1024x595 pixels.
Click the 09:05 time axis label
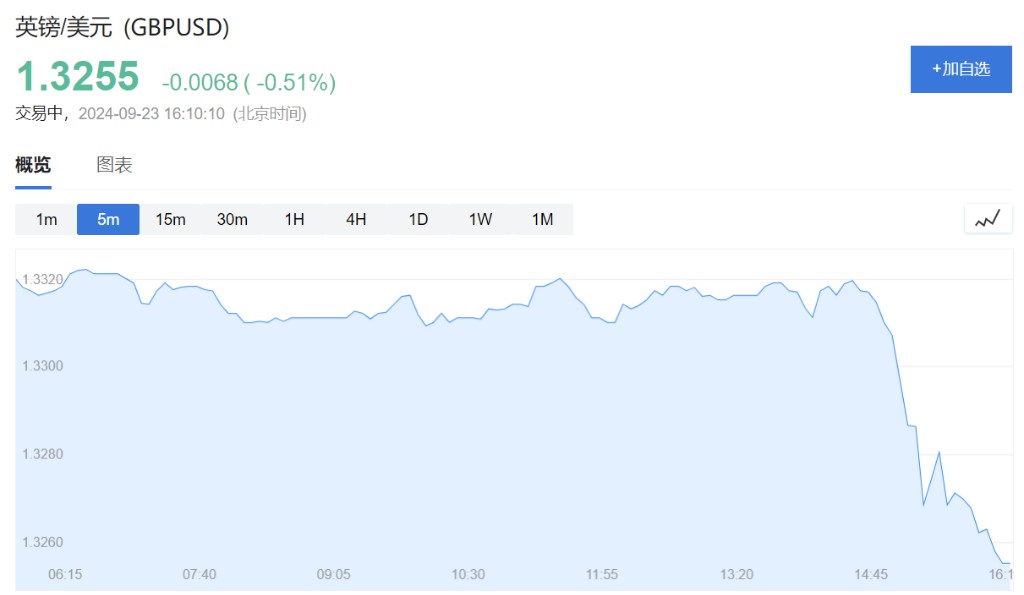click(x=334, y=574)
